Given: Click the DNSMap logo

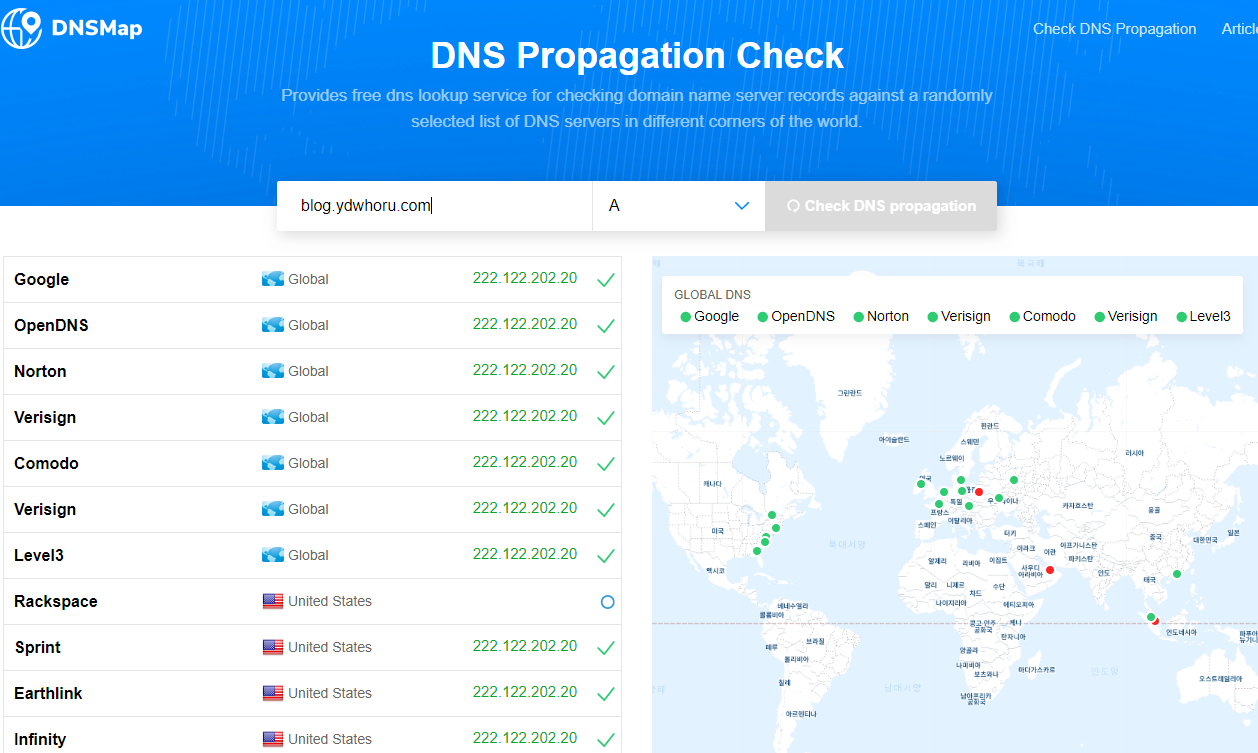Looking at the screenshot, I should (71, 28).
